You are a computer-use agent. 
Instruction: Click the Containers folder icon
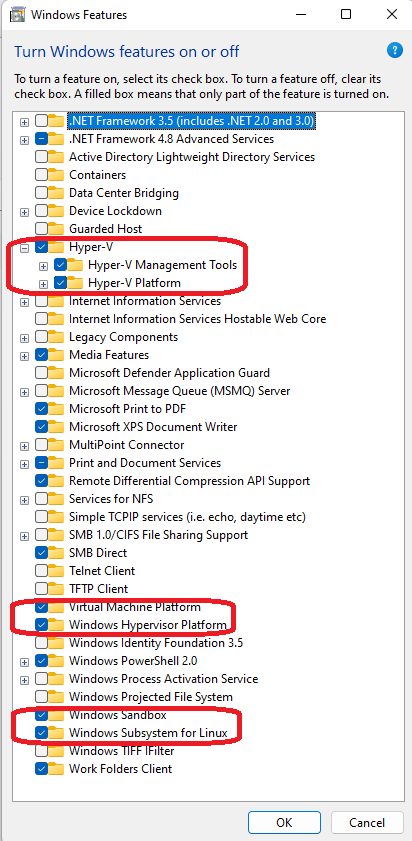point(56,175)
